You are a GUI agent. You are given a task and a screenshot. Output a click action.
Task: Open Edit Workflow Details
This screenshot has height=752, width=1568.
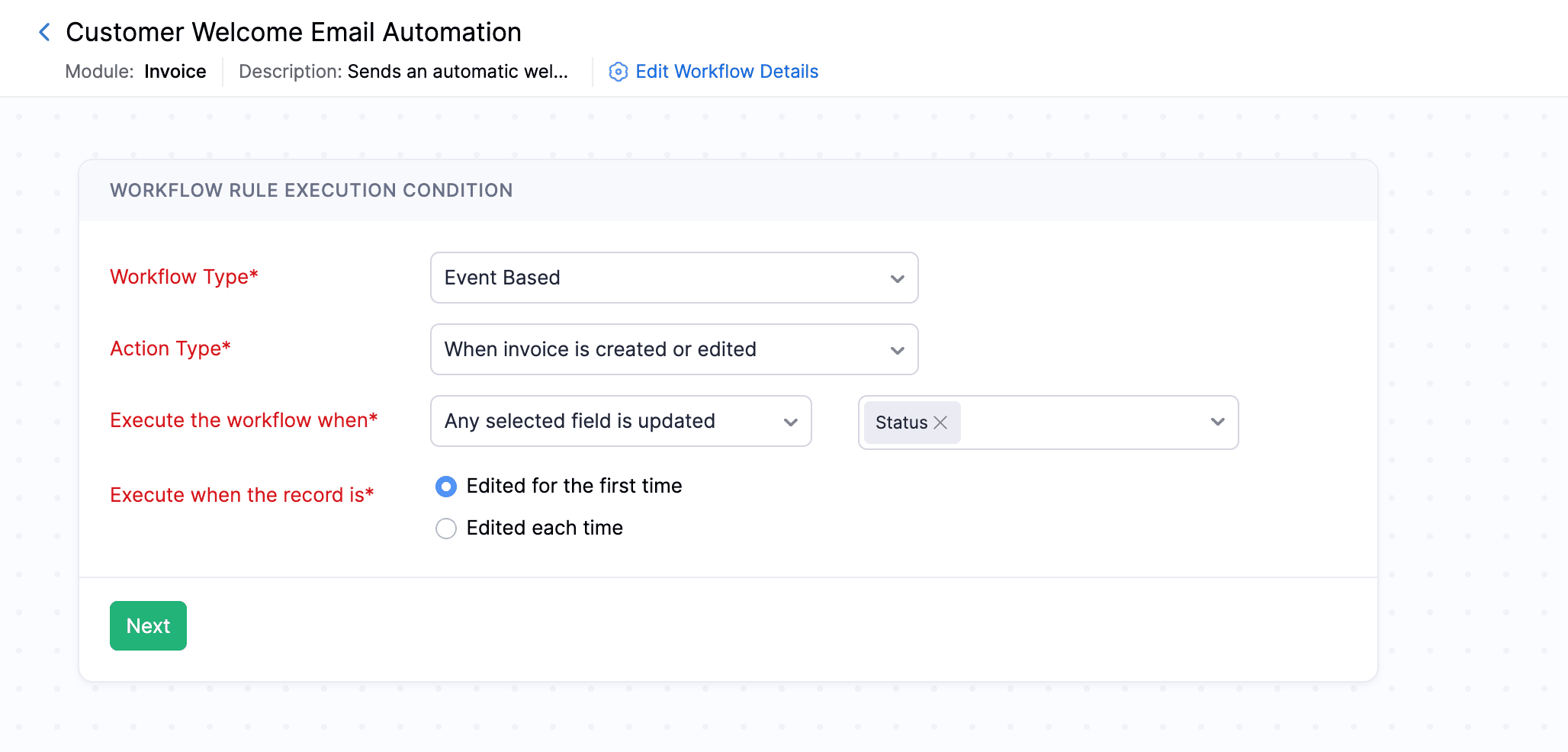(x=726, y=71)
